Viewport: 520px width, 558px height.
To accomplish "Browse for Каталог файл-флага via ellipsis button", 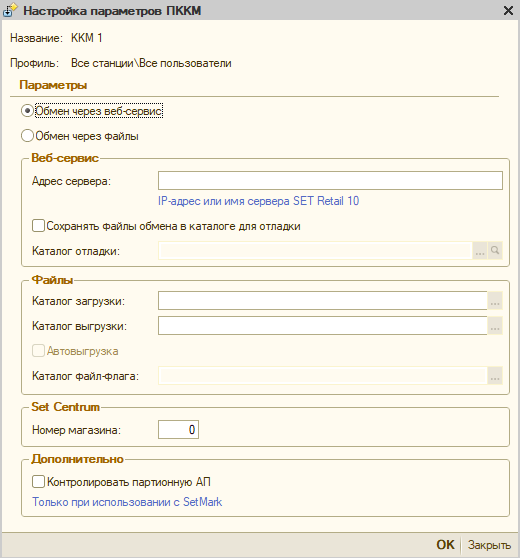I will (x=495, y=375).
